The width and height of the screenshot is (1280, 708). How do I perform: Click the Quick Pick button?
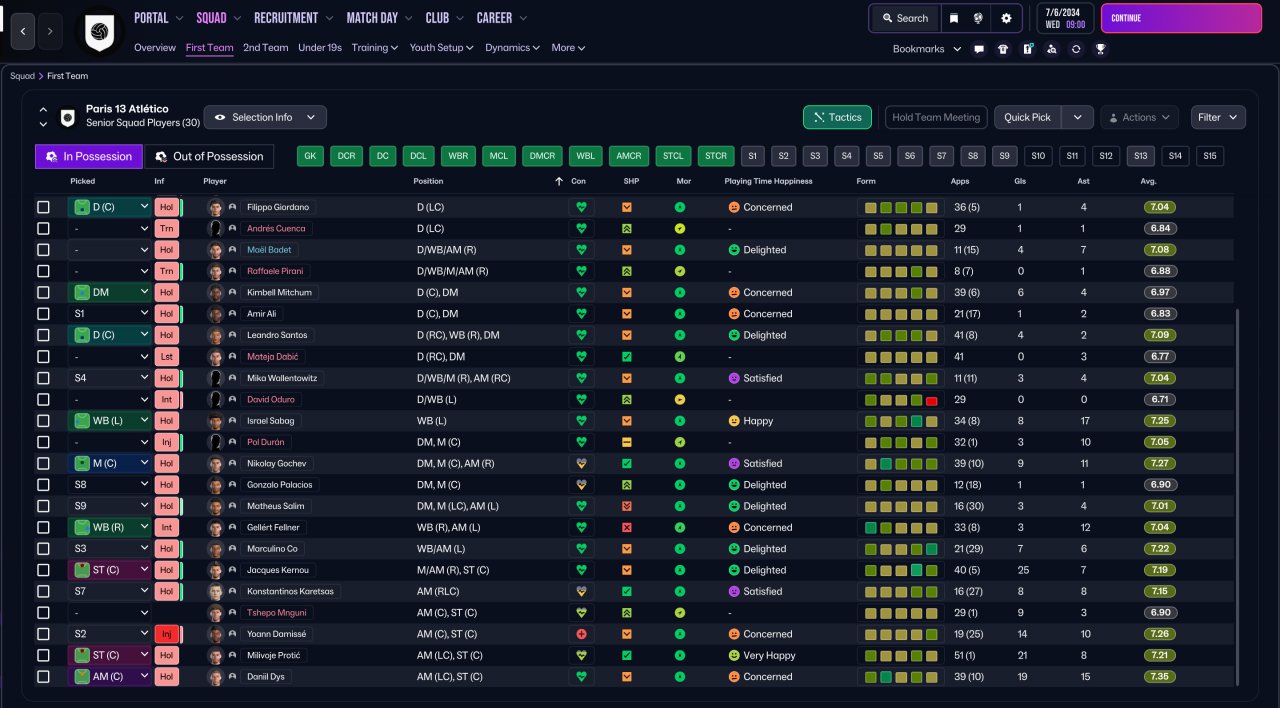click(x=1028, y=117)
